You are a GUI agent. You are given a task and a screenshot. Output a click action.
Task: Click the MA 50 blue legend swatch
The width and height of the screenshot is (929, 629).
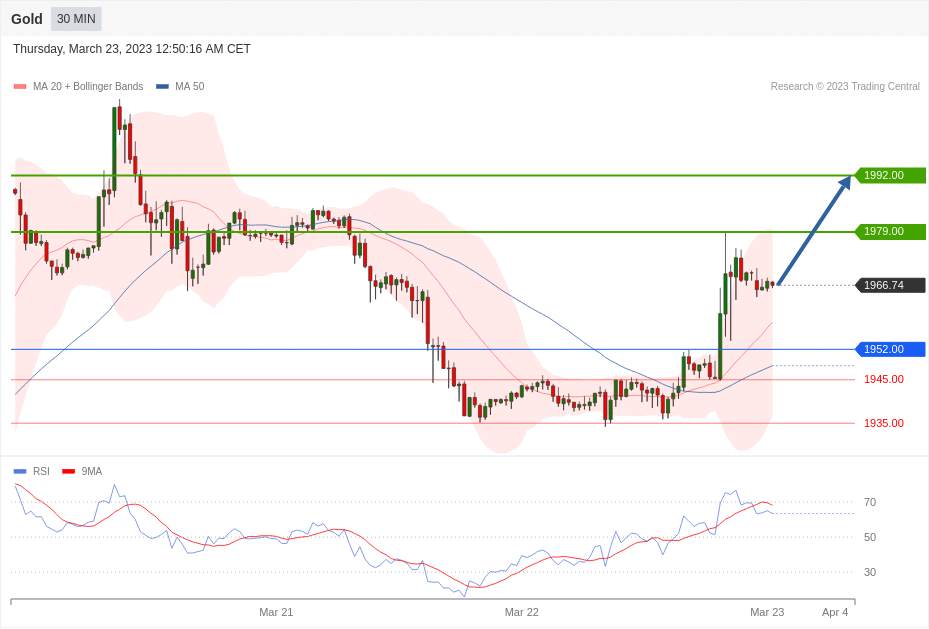coord(162,86)
